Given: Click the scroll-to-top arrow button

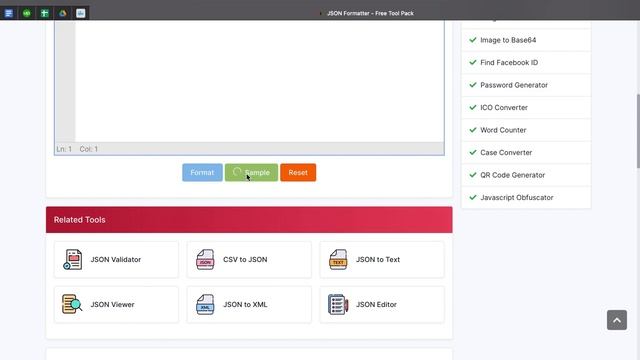Looking at the screenshot, I should 617,320.
